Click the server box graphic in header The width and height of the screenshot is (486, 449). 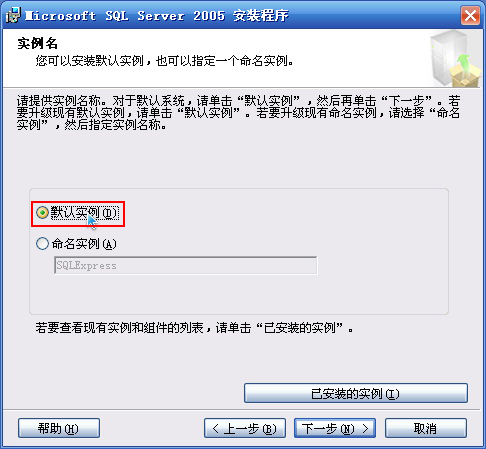pos(455,59)
